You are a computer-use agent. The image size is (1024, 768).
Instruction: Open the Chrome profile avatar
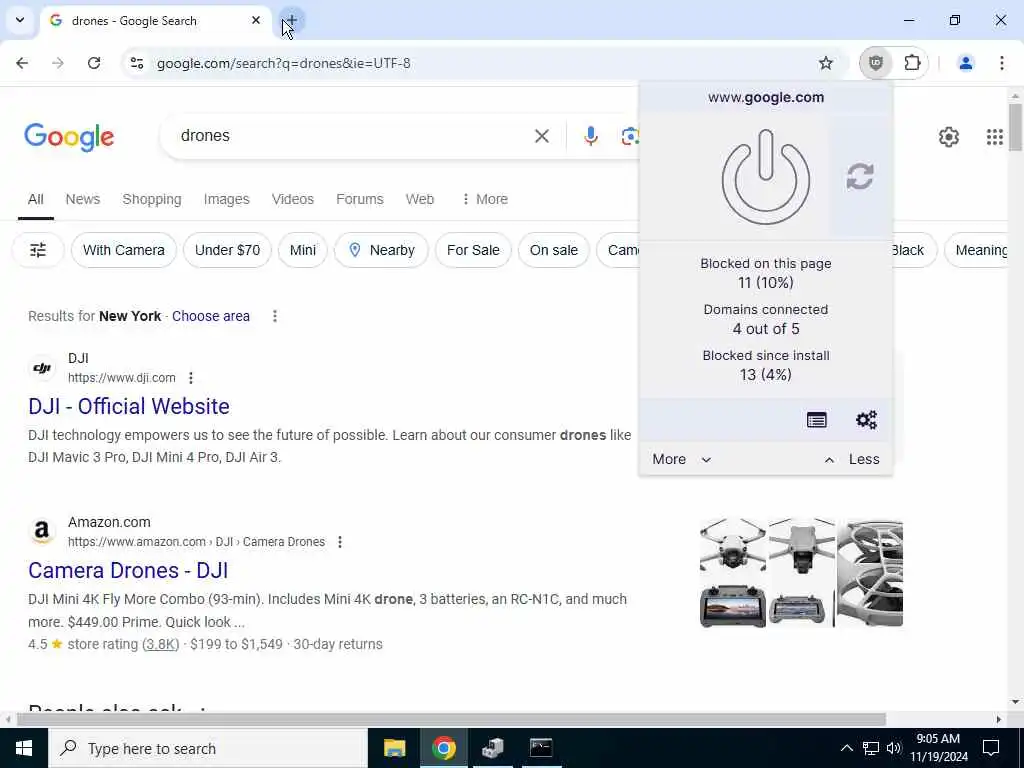(965, 63)
